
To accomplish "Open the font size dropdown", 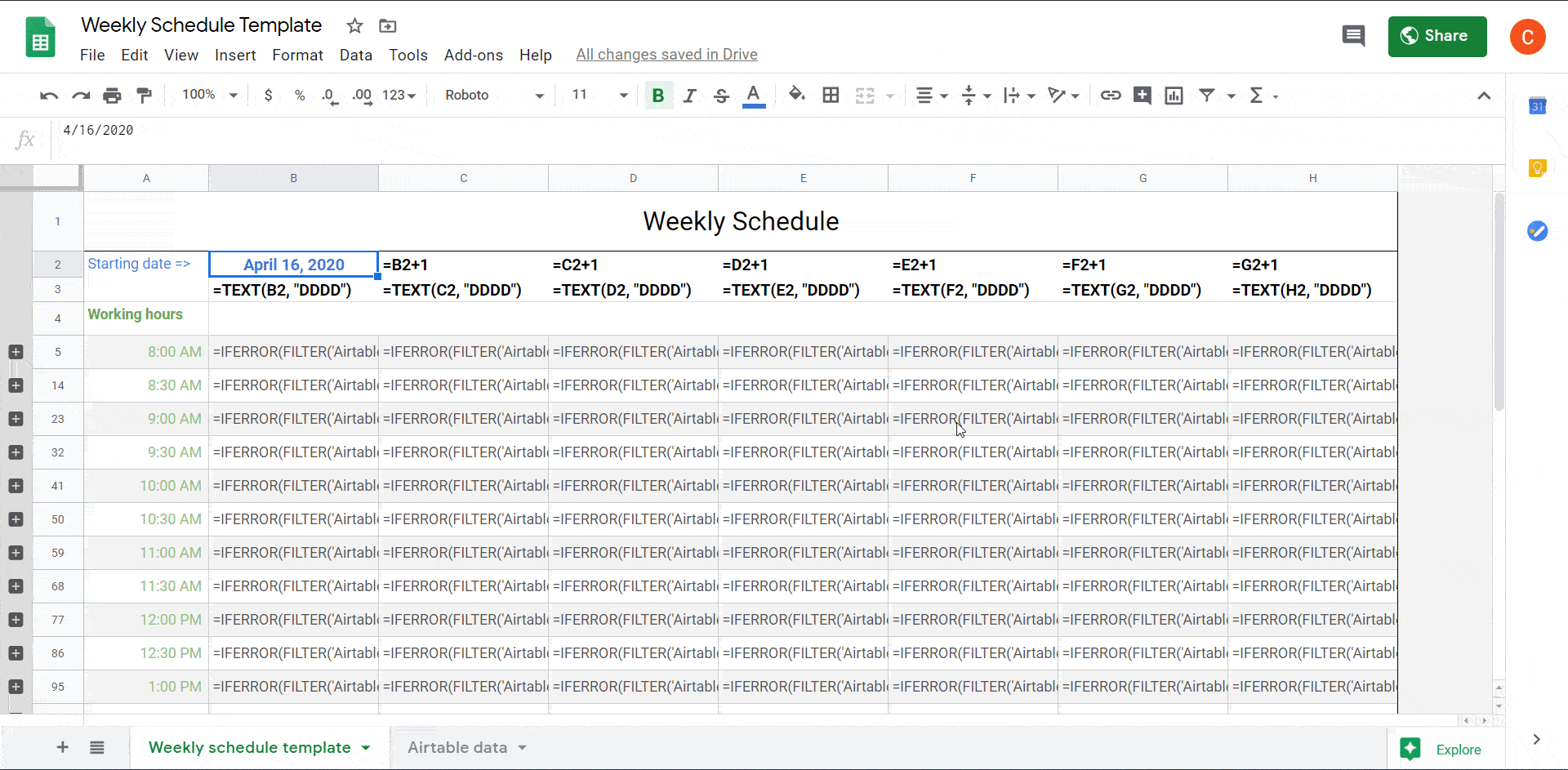I will coord(600,95).
